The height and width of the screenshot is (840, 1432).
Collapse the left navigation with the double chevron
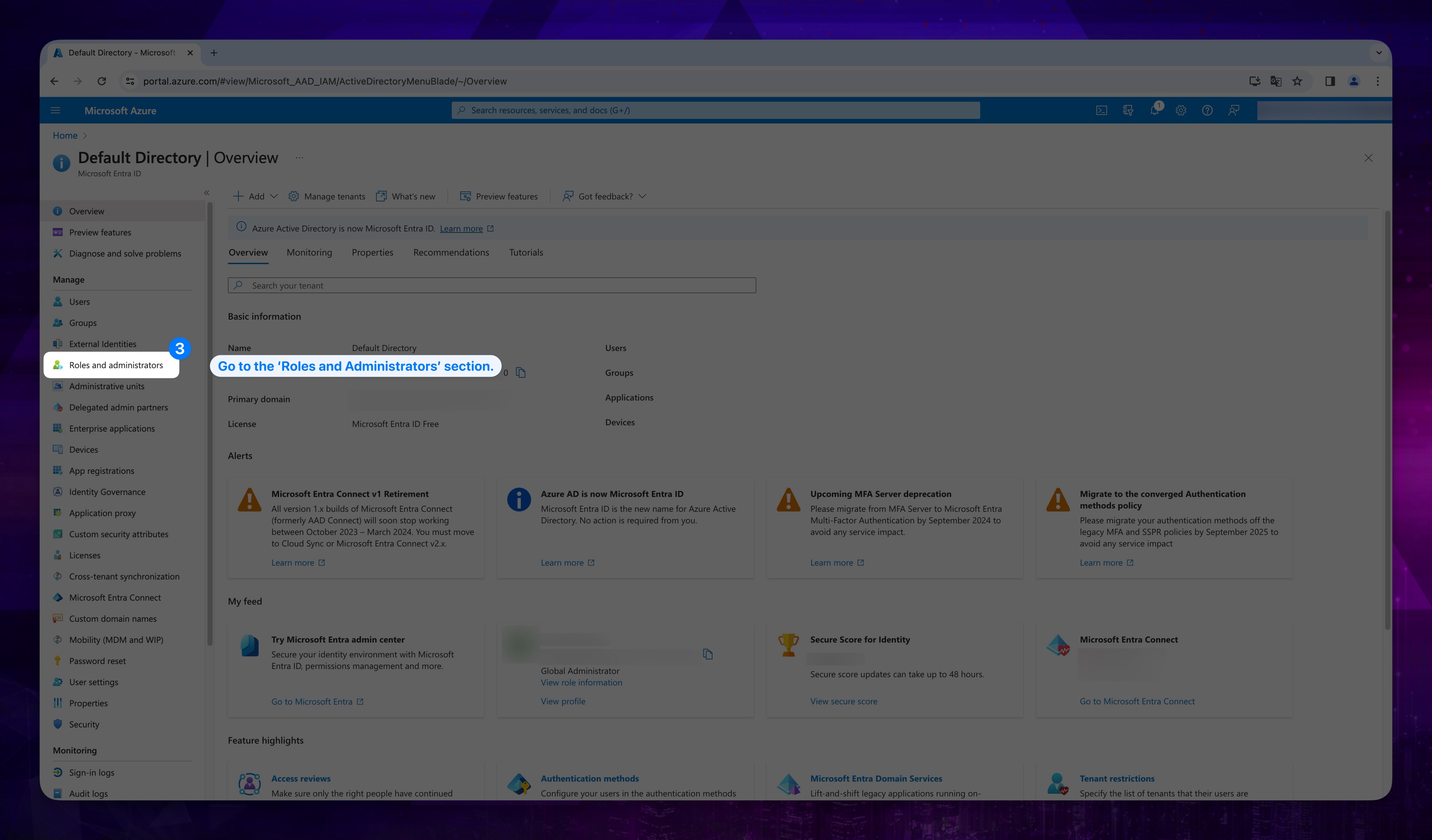(x=207, y=193)
